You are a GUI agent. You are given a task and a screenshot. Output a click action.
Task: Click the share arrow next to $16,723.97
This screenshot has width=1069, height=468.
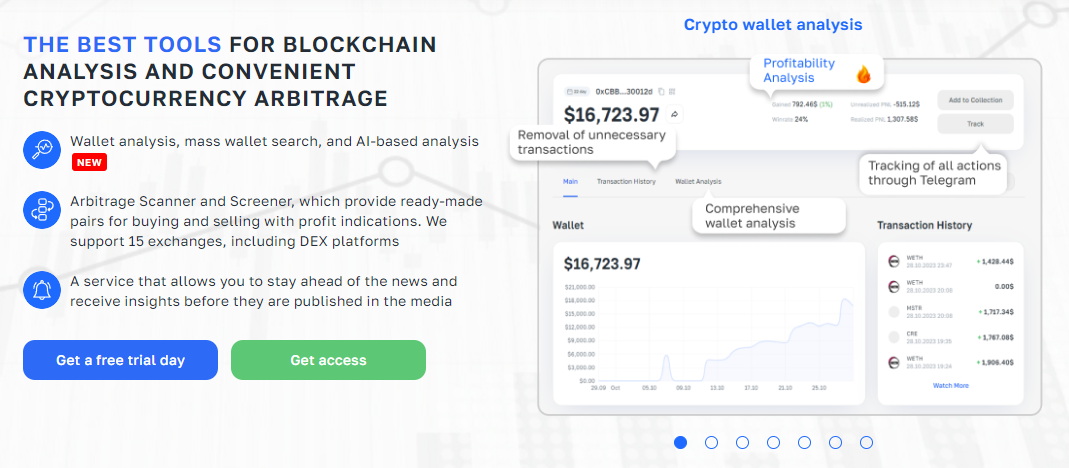pyautogui.click(x=674, y=115)
